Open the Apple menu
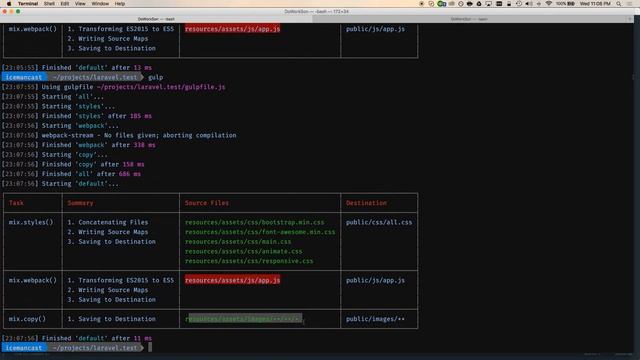The image size is (640, 360). pyautogui.click(x=9, y=4)
